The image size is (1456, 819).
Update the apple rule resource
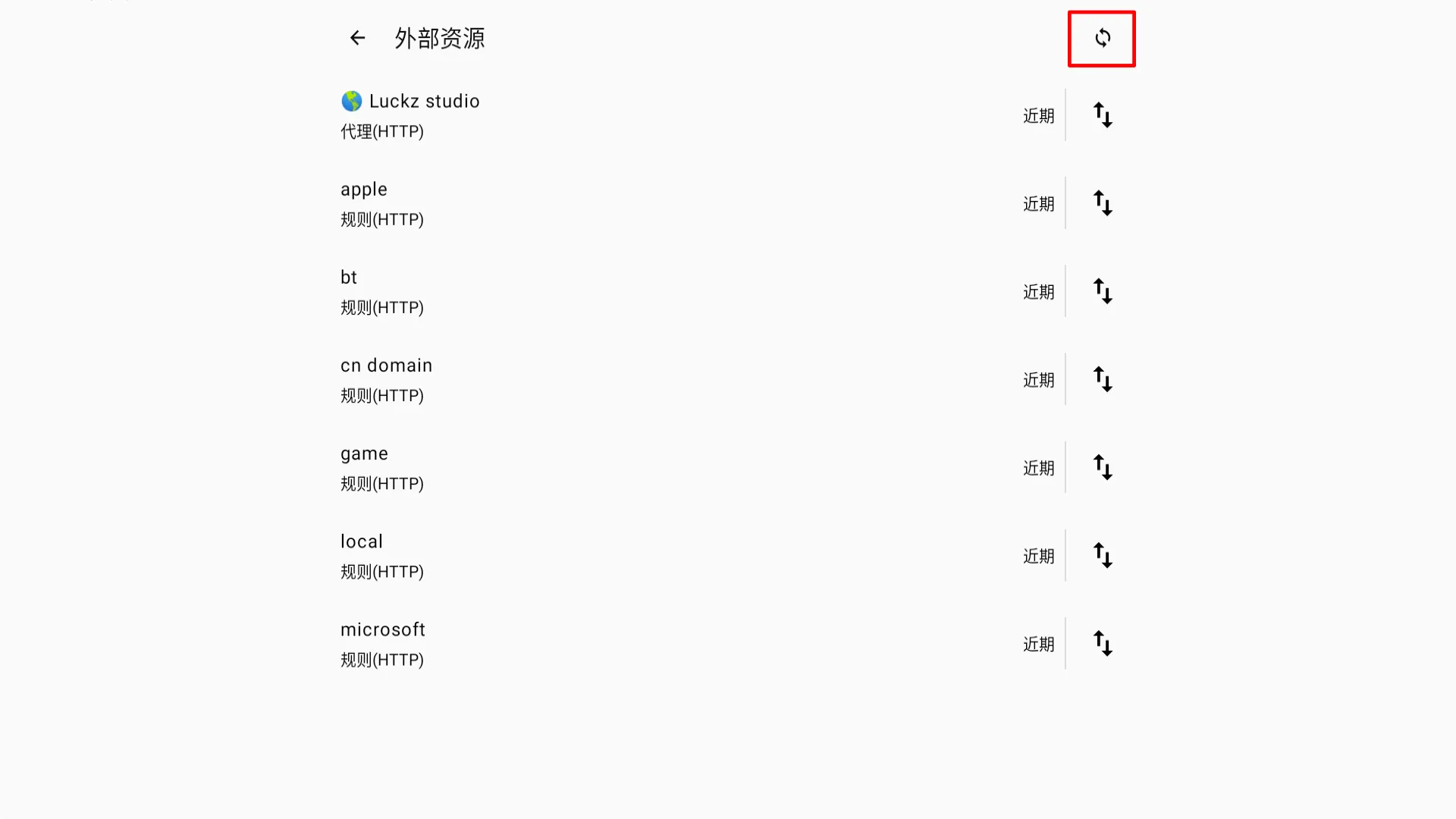[1102, 203]
